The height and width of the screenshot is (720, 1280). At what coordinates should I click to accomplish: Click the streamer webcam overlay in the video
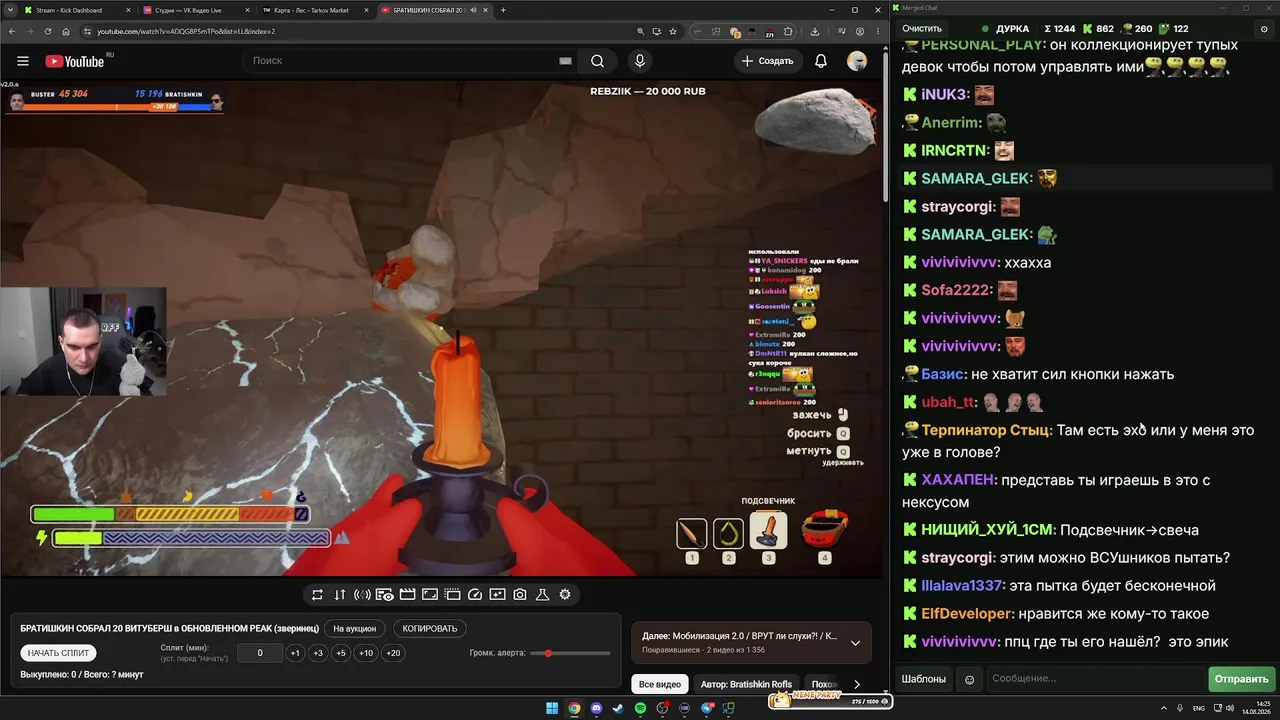click(x=83, y=342)
